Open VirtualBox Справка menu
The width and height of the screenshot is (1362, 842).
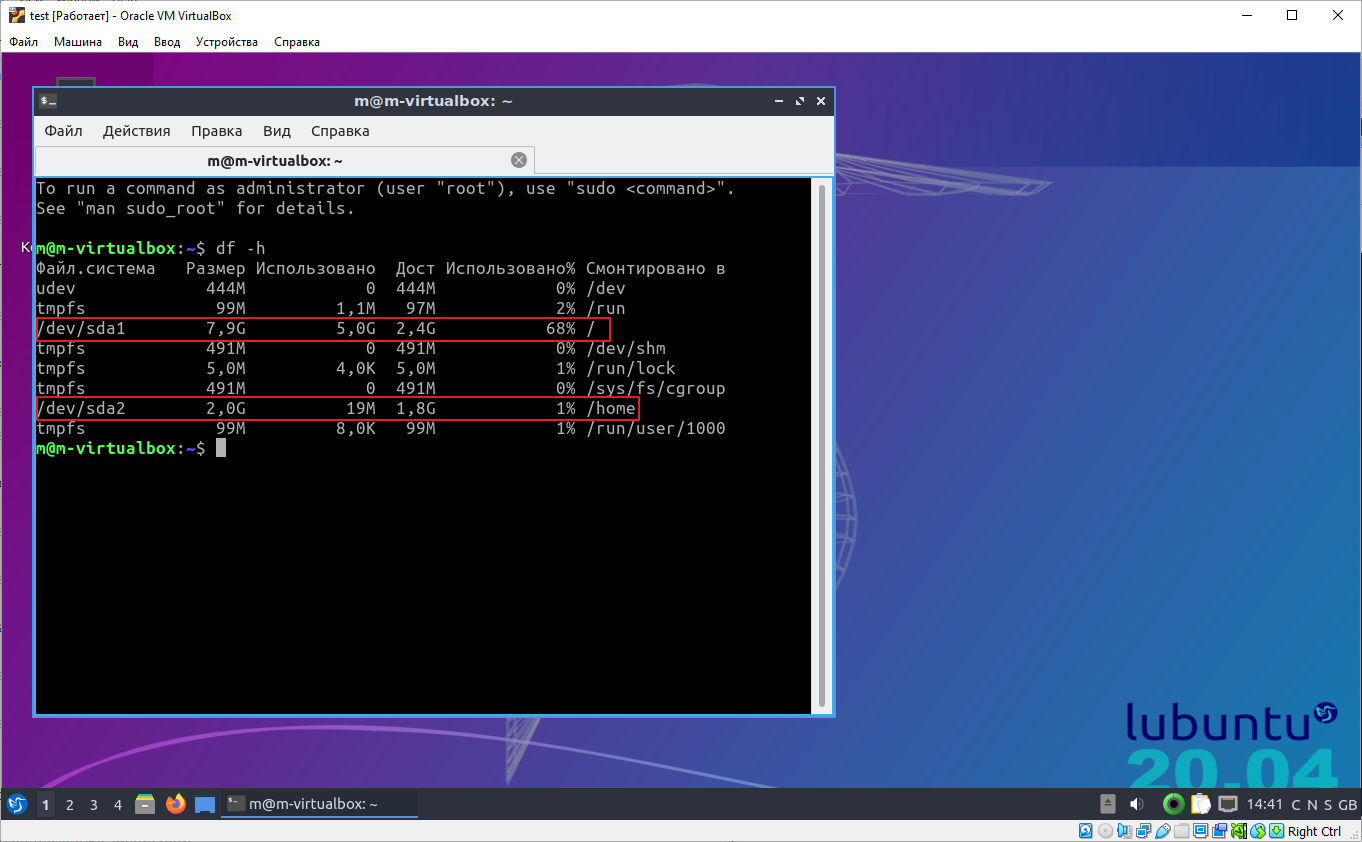pos(297,42)
